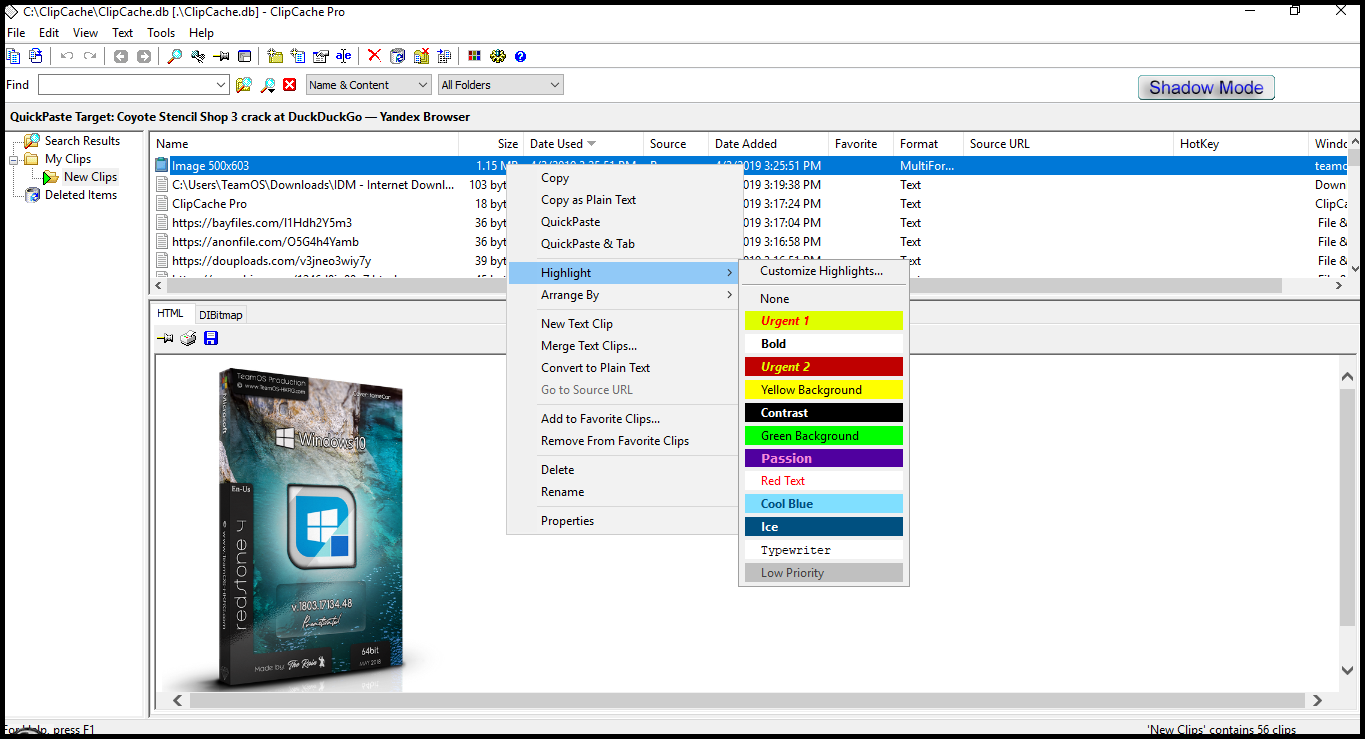Pick the Urgent 1 yellow-green highlight
This screenshot has height=739, width=1365.
click(824, 321)
